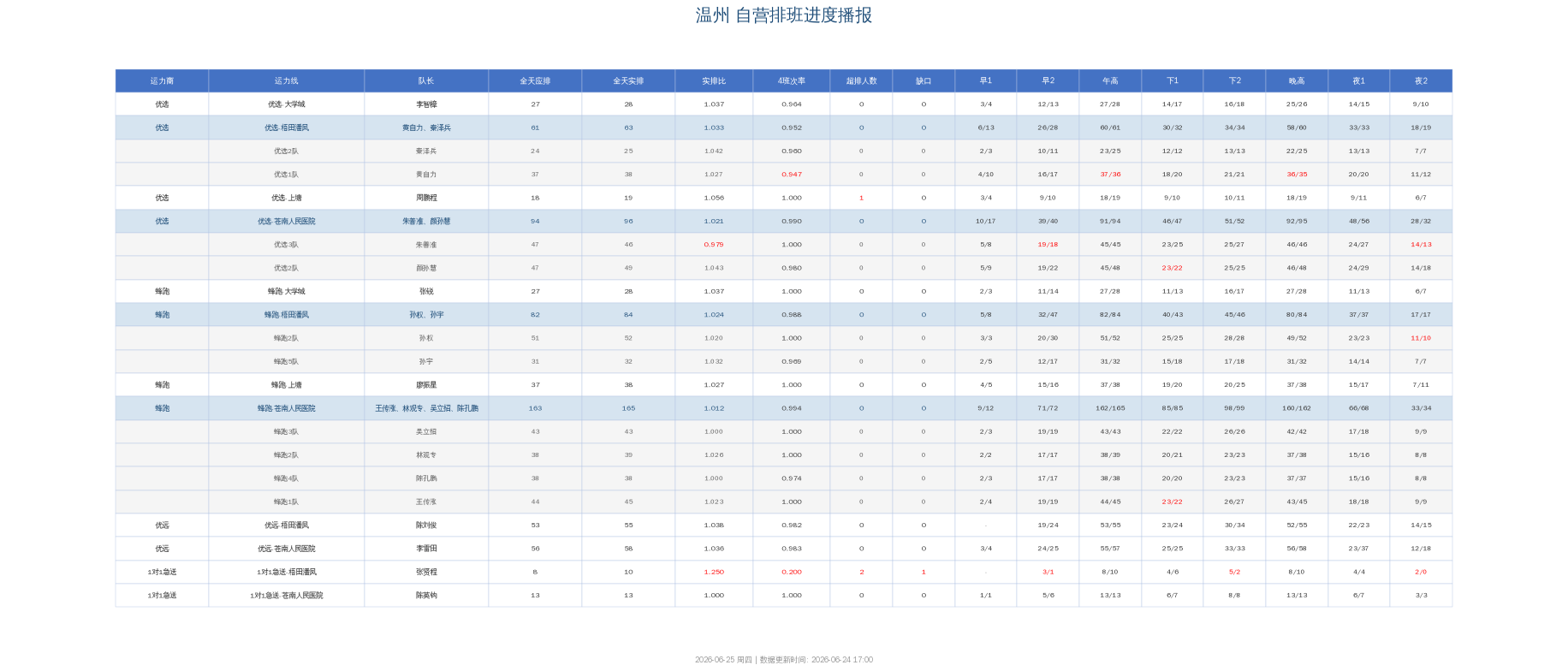Select red 午高 value 37/36
The height and width of the screenshot is (671, 1568).
tap(1110, 175)
